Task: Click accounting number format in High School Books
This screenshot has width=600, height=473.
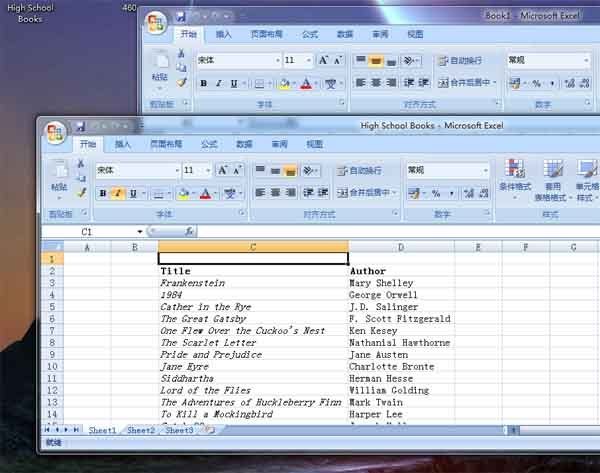Action: 414,194
